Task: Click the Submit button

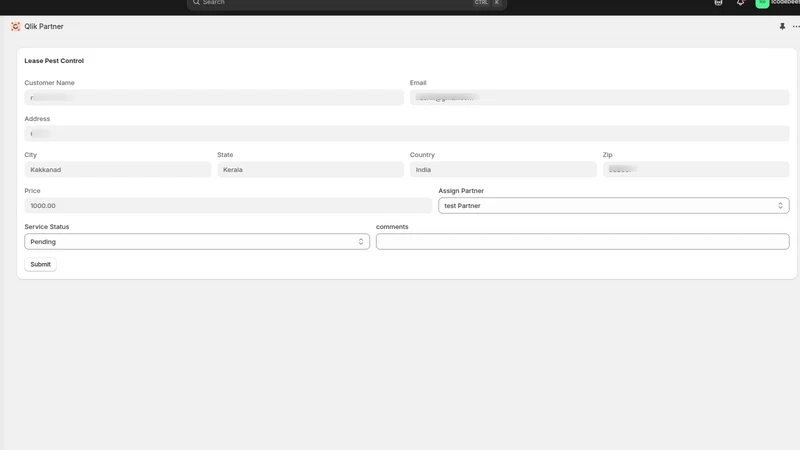Action: tap(40, 264)
